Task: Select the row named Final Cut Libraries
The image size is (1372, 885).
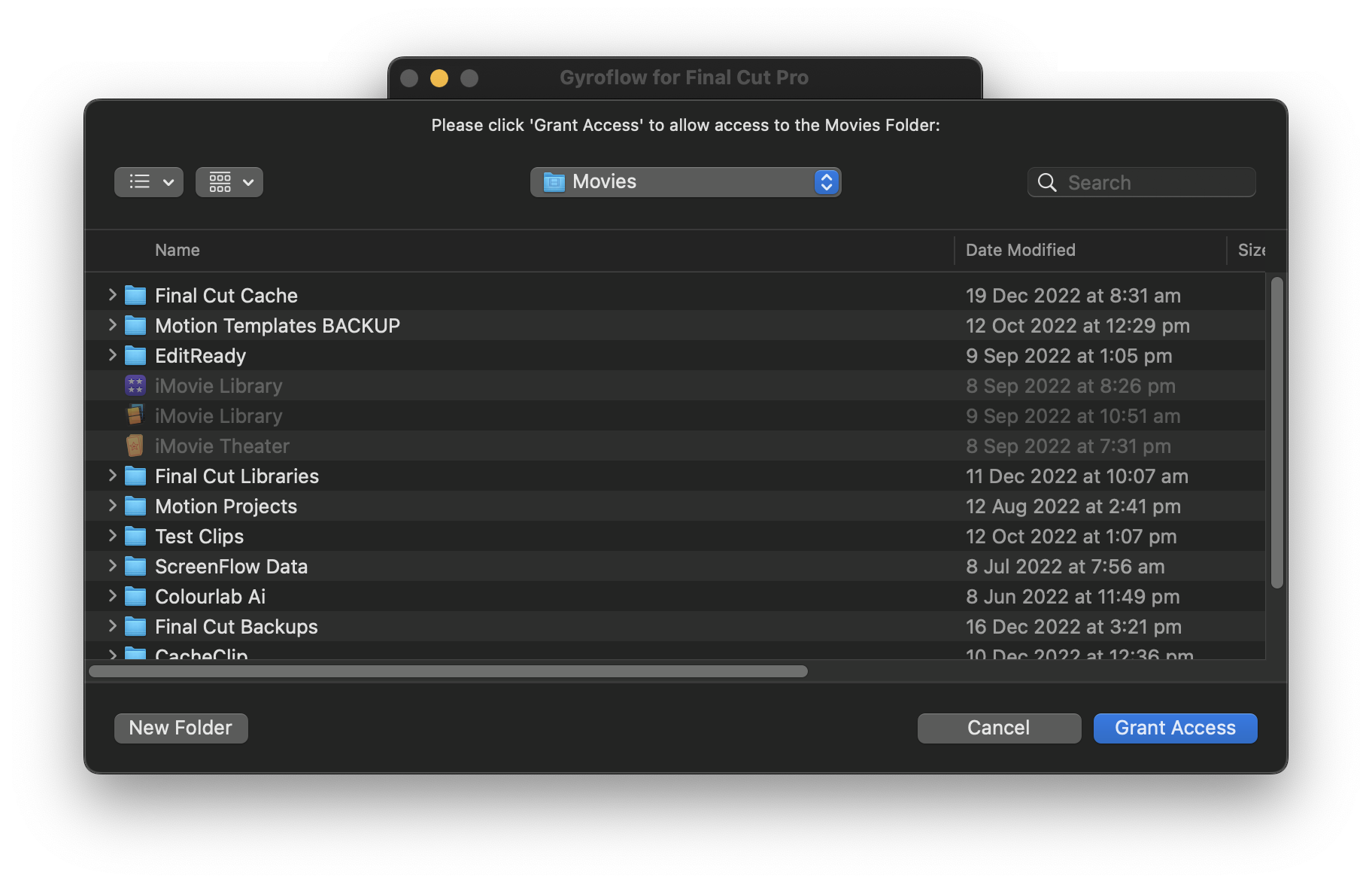Action: pyautogui.click(x=675, y=476)
